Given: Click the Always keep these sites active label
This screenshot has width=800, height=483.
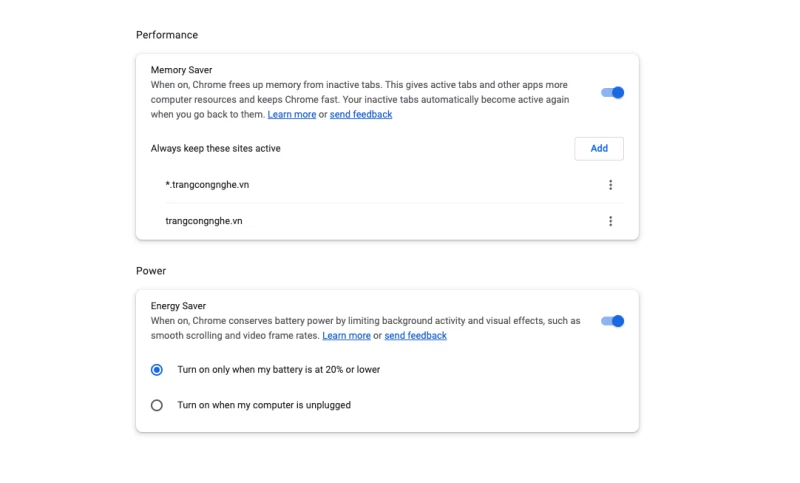Looking at the screenshot, I should [215, 149].
